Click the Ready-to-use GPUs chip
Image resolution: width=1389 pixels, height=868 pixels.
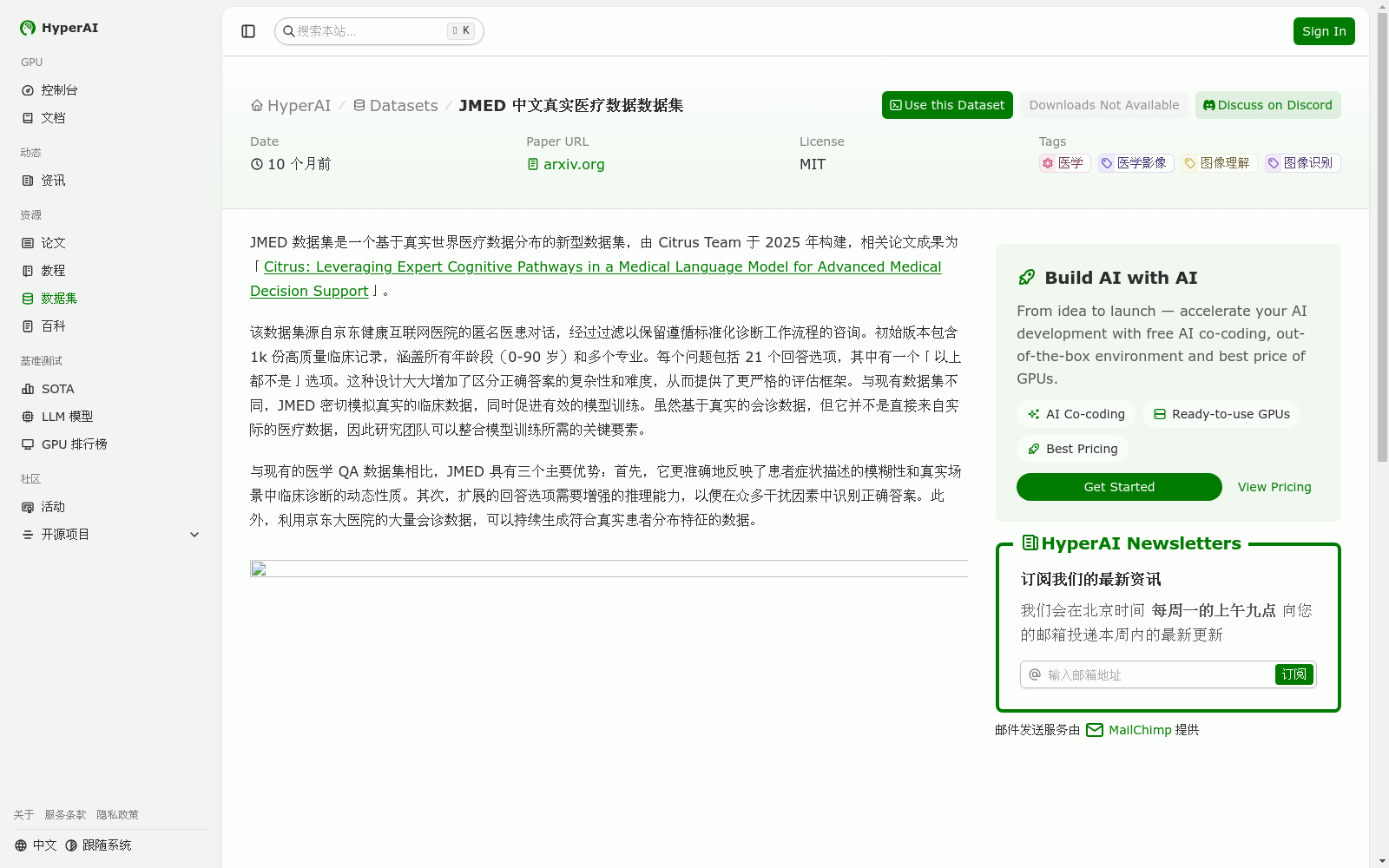(1221, 414)
